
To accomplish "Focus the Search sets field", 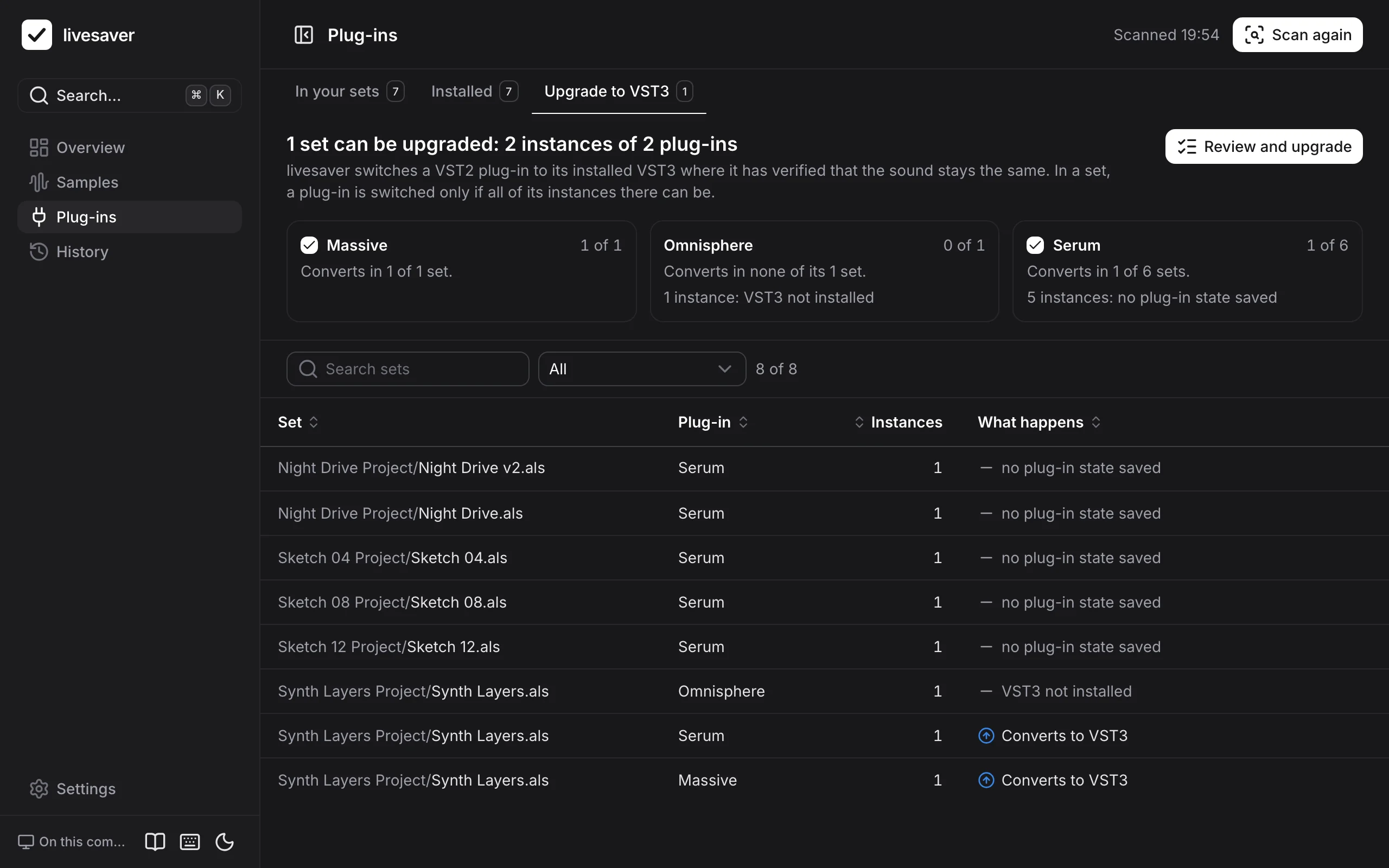I will (x=407, y=369).
